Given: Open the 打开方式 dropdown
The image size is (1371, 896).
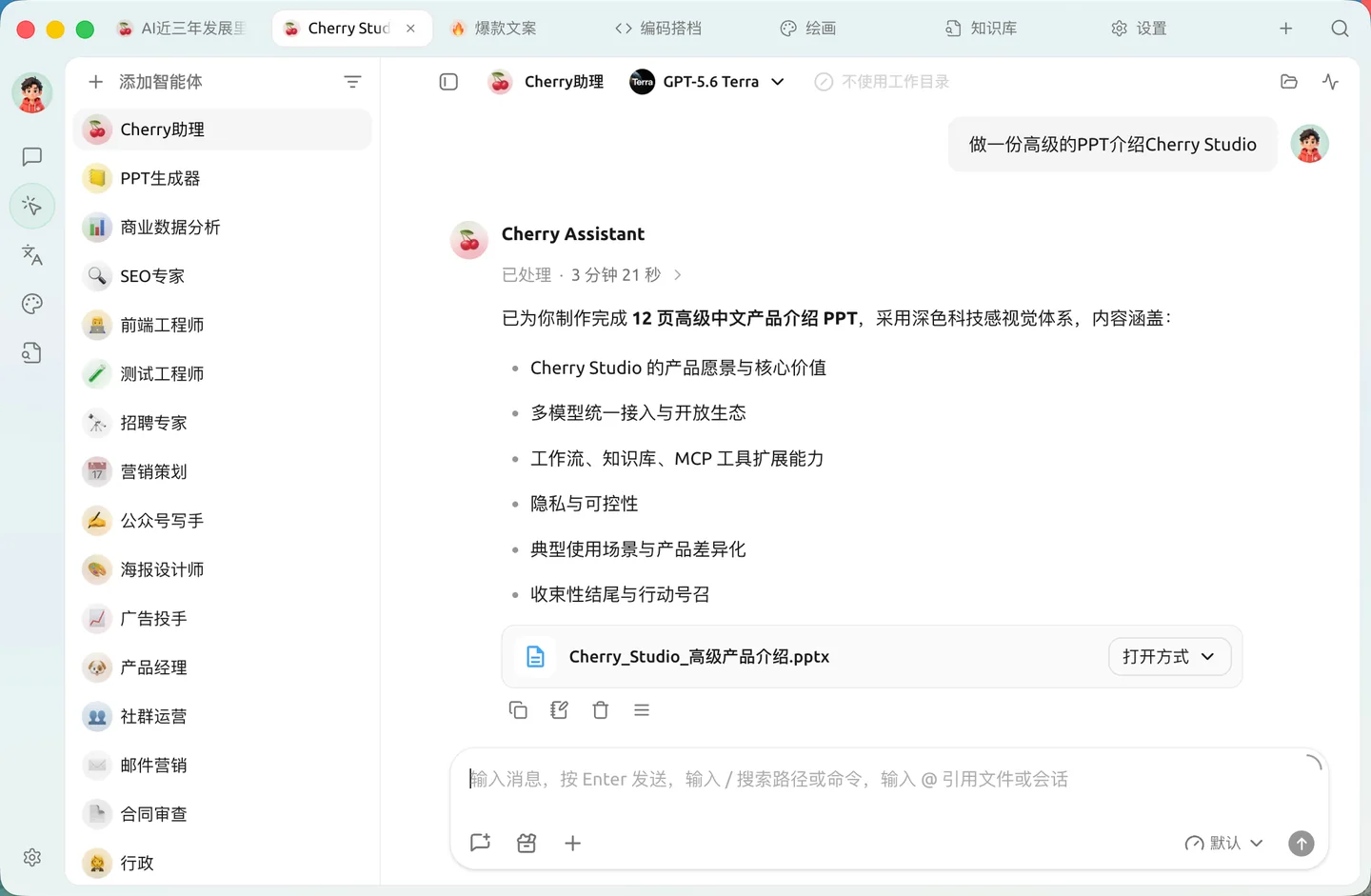Looking at the screenshot, I should point(1169,657).
